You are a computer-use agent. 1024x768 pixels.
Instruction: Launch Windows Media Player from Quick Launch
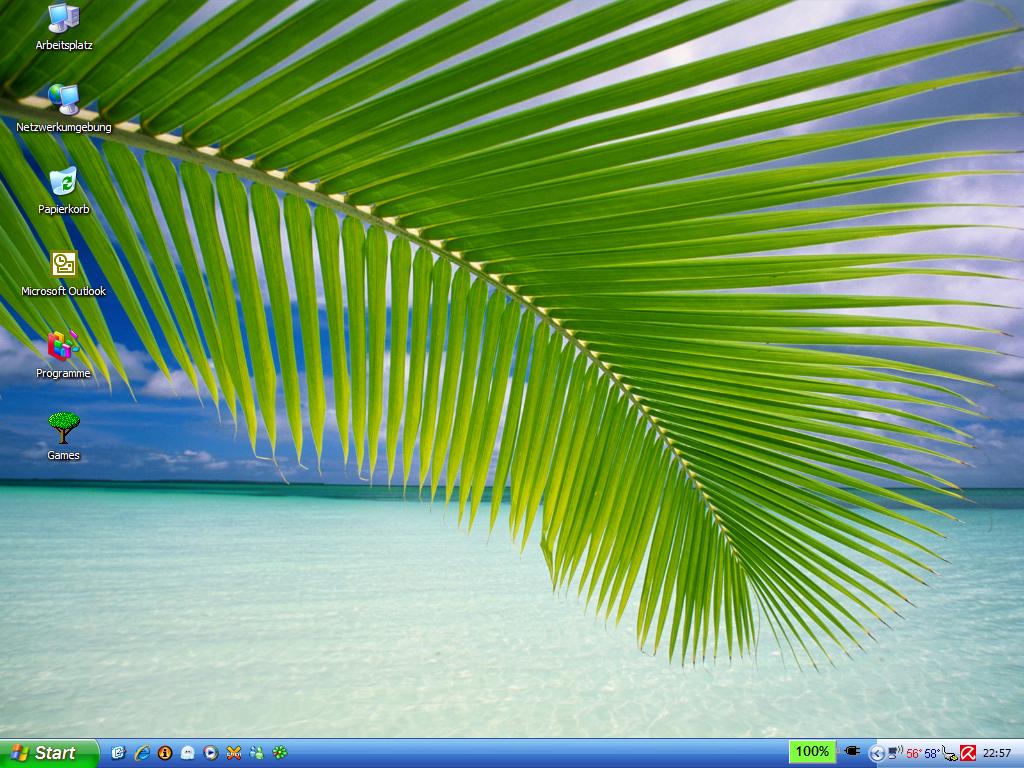coord(211,753)
